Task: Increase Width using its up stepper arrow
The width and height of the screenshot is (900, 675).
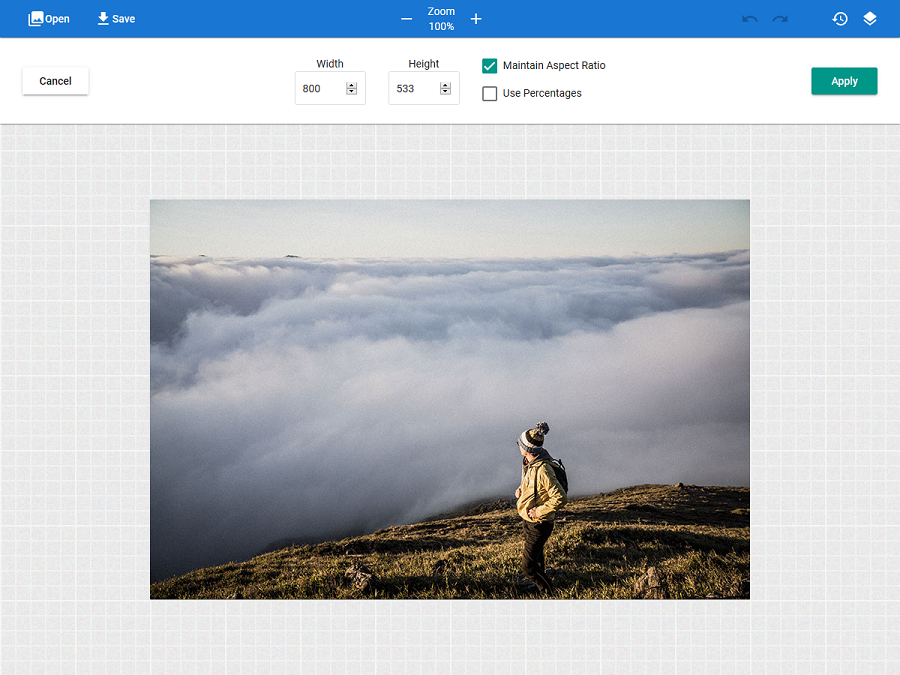Action: click(350, 83)
